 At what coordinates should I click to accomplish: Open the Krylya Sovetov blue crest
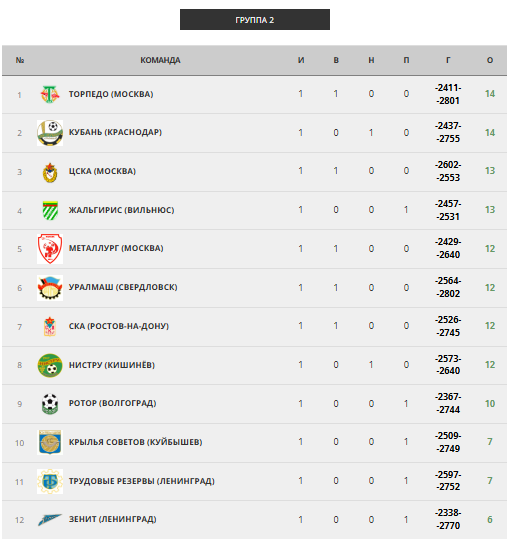click(x=50, y=442)
